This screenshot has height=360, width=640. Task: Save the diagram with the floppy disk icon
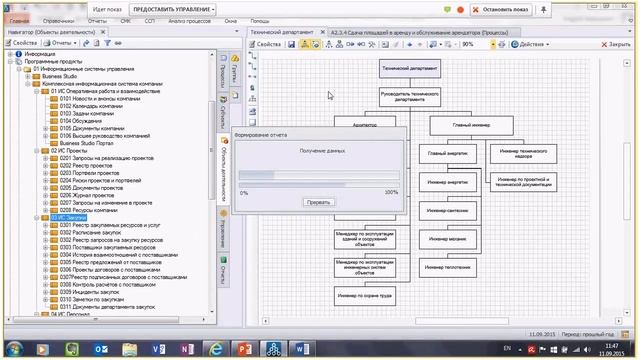coord(291,44)
